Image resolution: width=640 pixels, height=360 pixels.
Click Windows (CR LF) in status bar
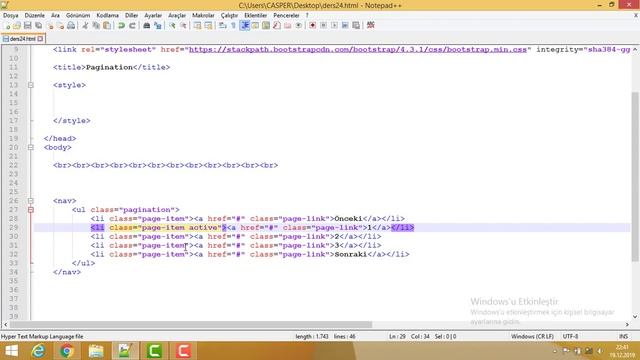pos(532,337)
